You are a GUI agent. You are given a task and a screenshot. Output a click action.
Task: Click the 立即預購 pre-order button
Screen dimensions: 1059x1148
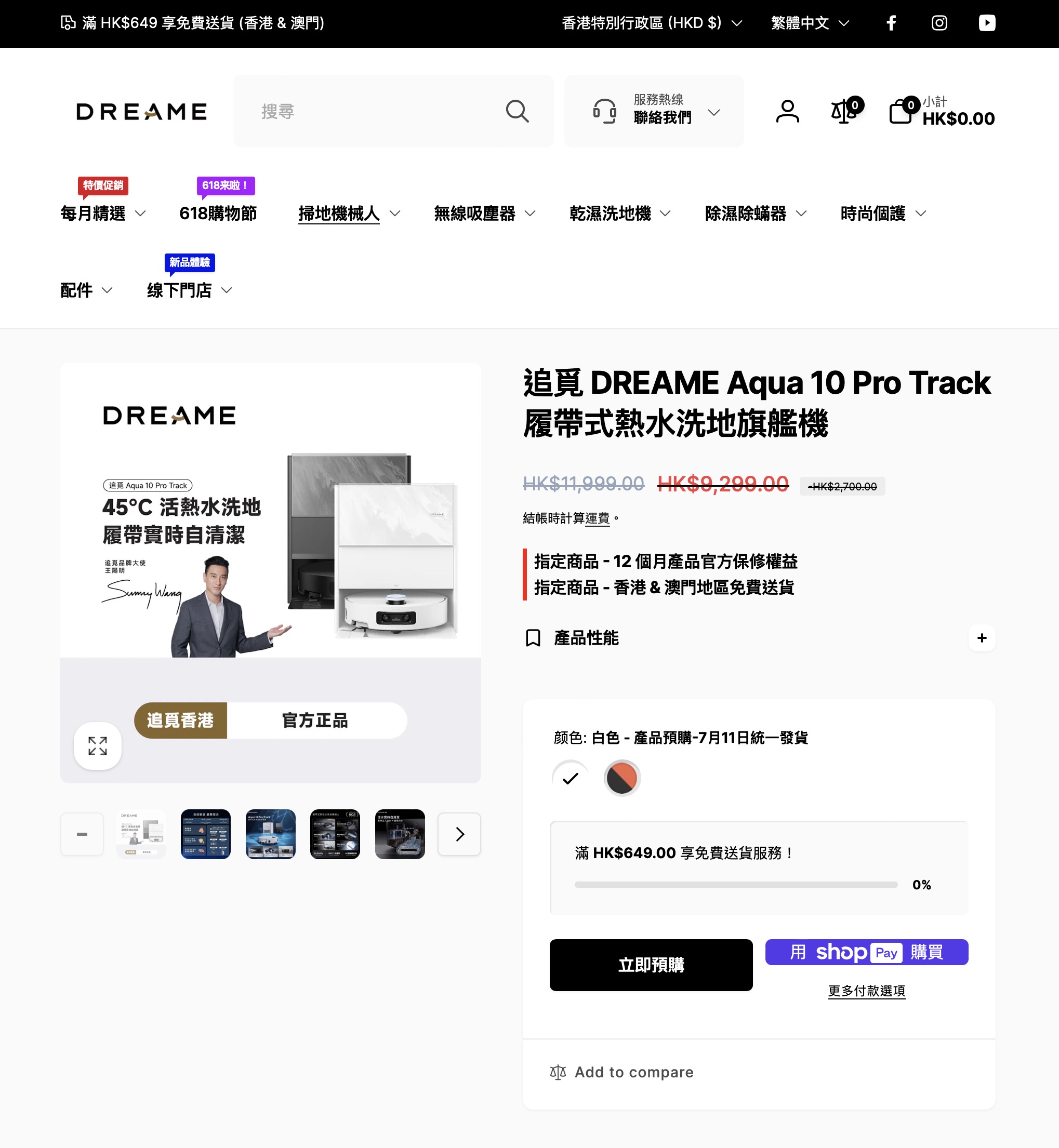(x=651, y=965)
